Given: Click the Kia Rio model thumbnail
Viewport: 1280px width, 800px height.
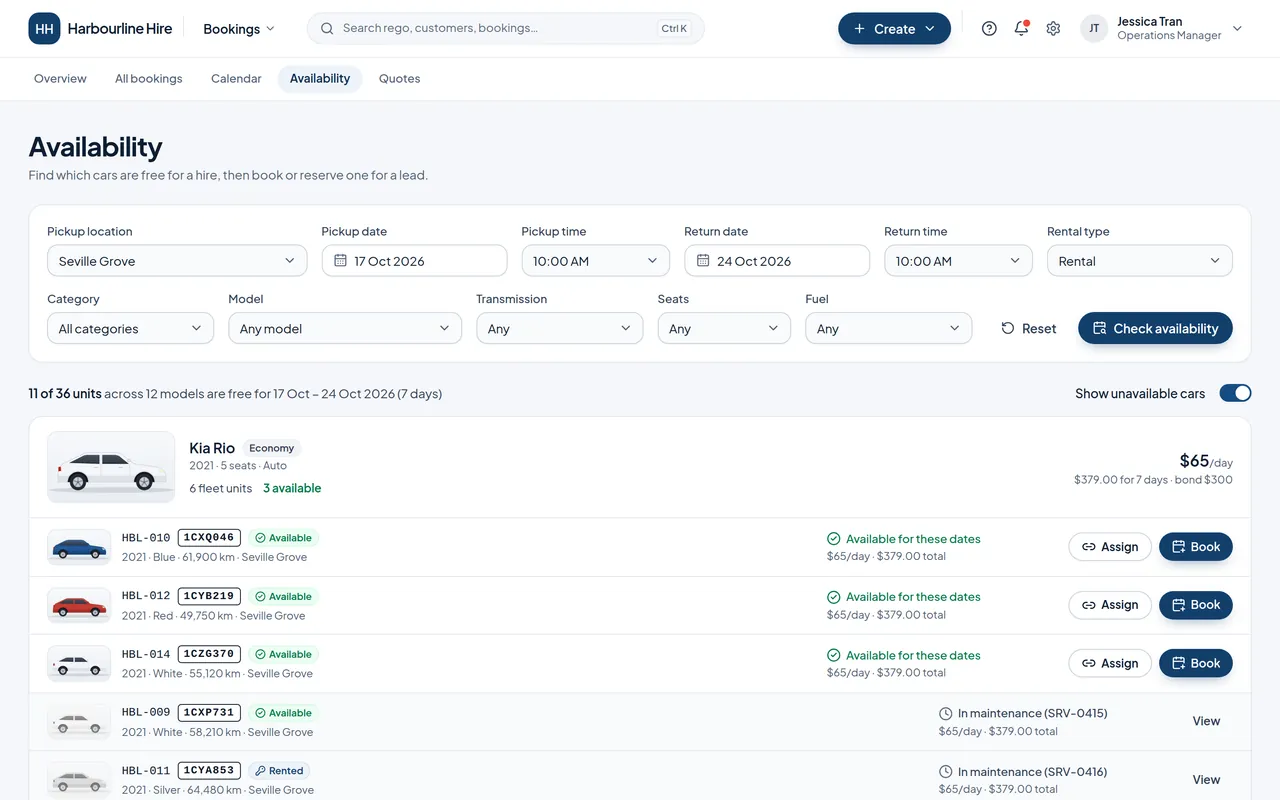Looking at the screenshot, I should (111, 467).
